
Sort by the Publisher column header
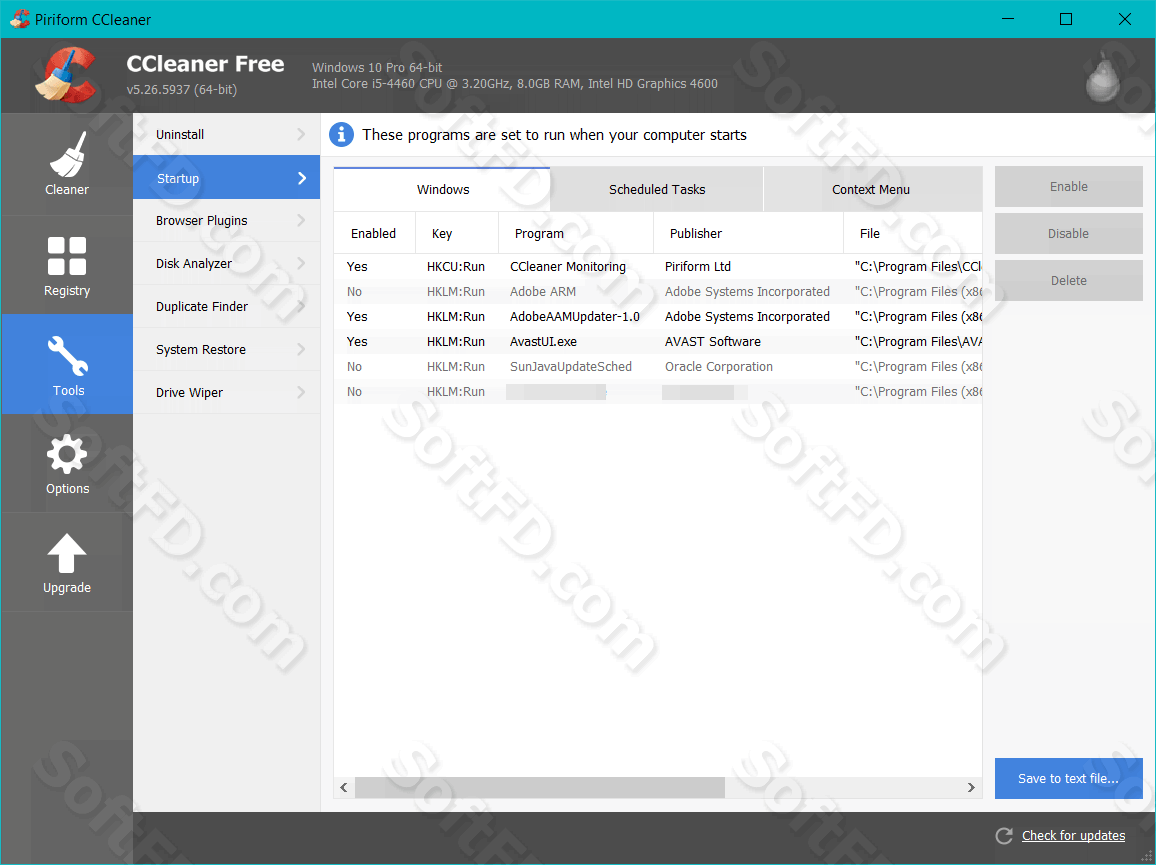click(748, 233)
